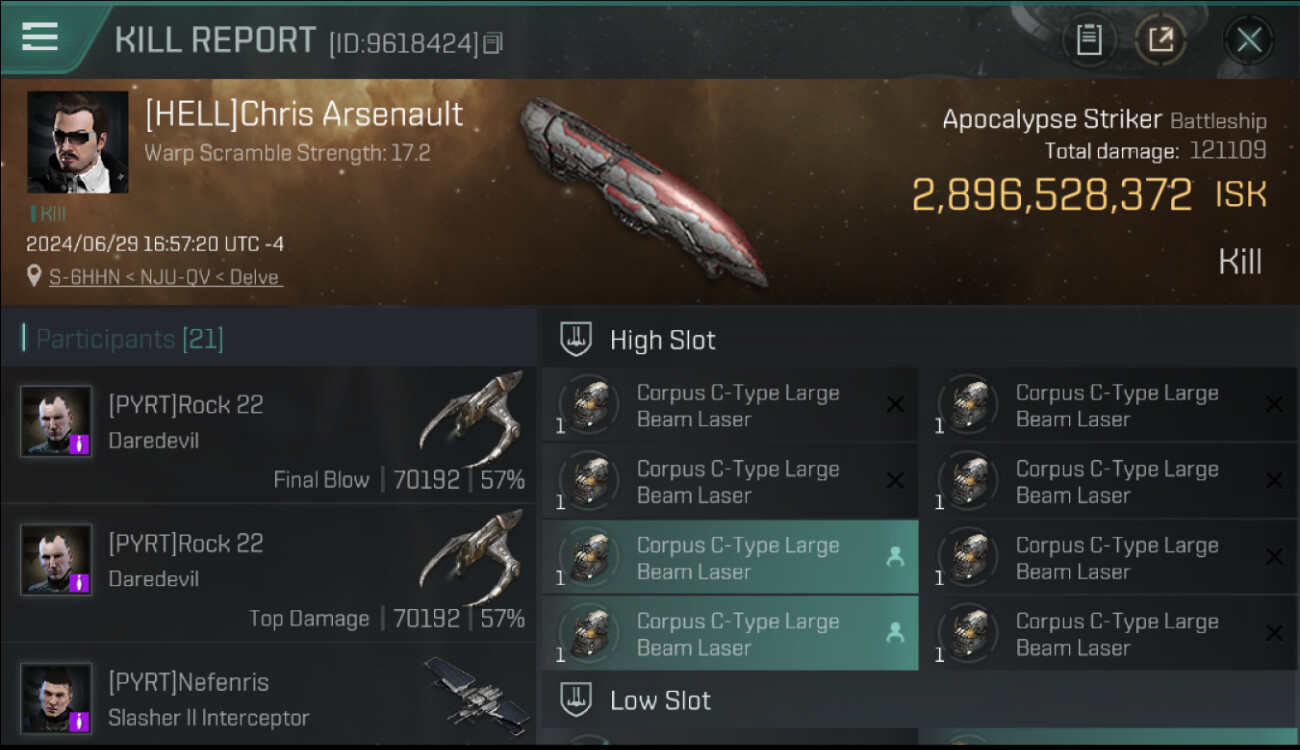Click the share export icon
1300x750 pixels.
(x=1160, y=40)
